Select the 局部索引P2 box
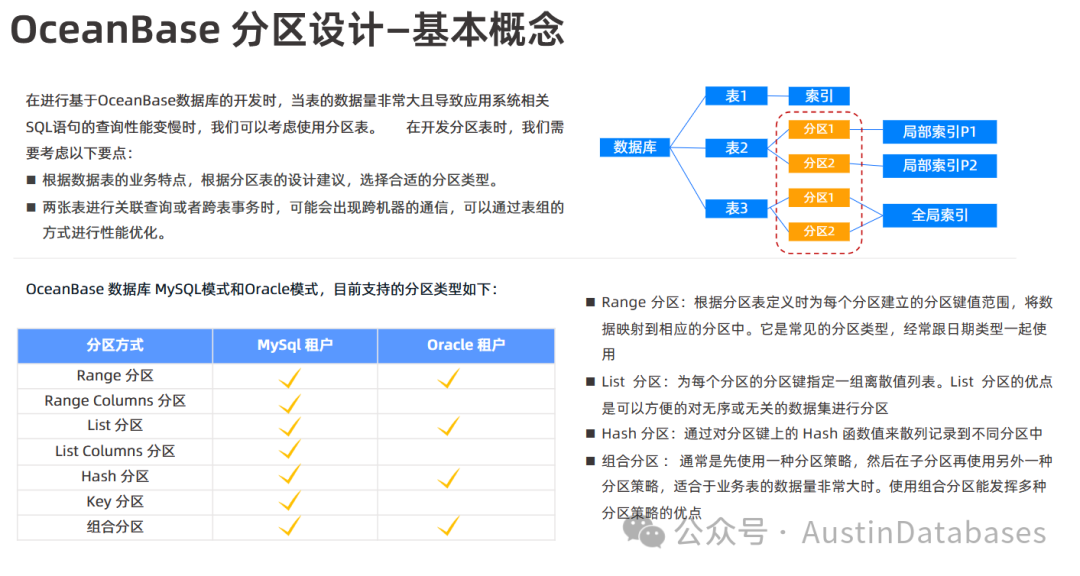The width and height of the screenshot is (1080, 576). pos(939,166)
